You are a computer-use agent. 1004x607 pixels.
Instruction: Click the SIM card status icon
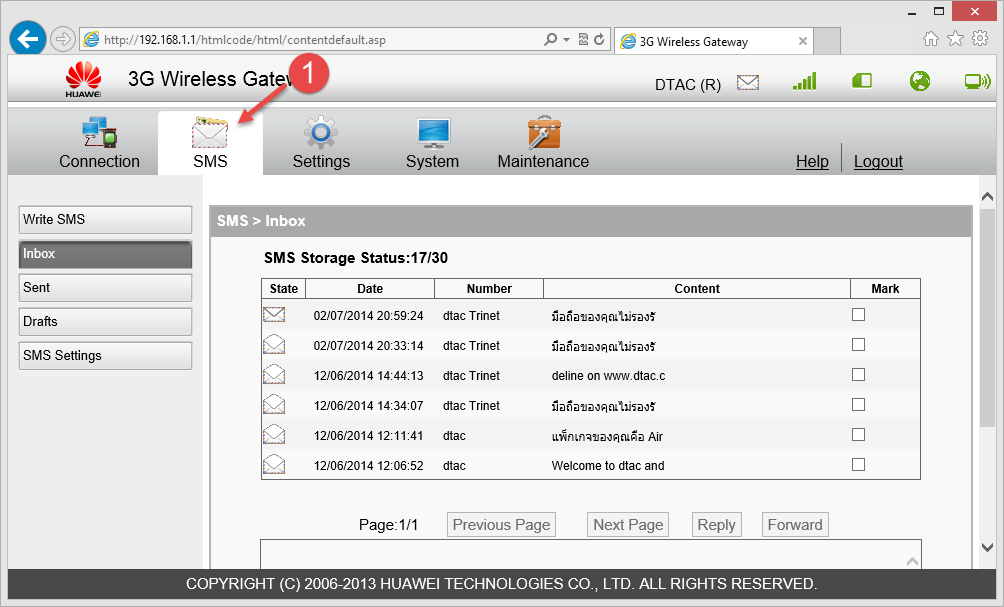click(862, 81)
